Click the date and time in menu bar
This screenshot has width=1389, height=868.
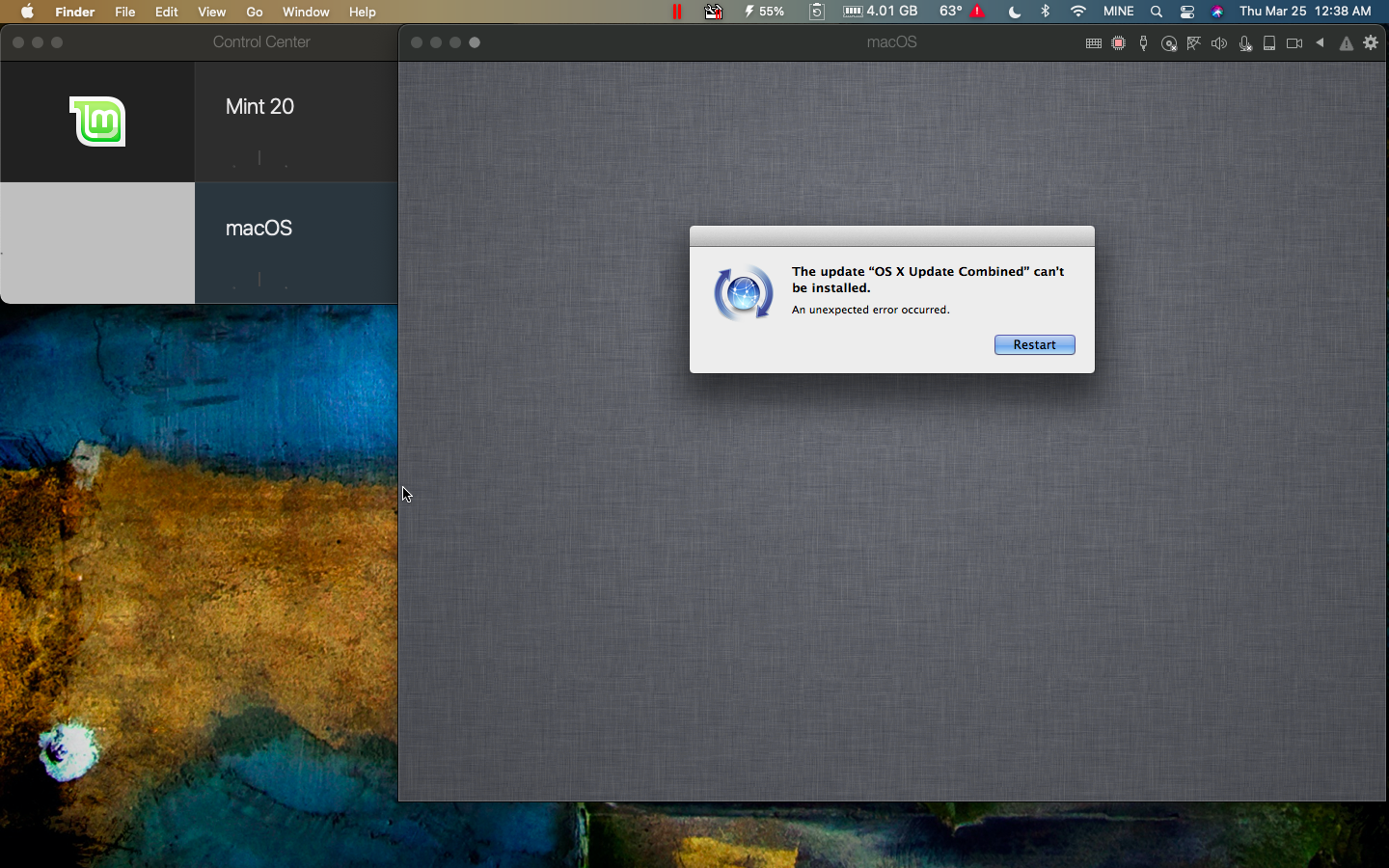(1305, 12)
